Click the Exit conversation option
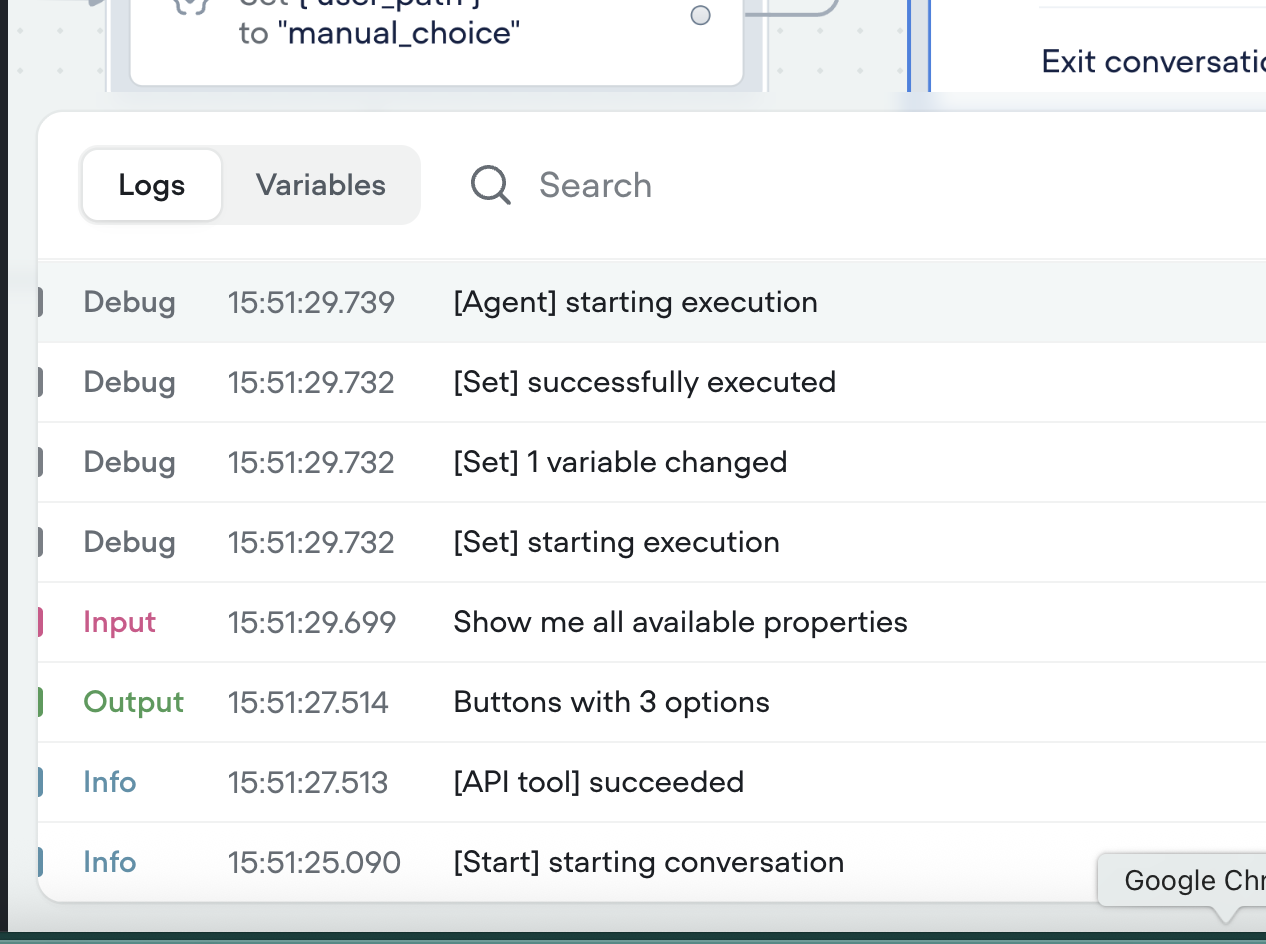Screen dimensions: 1266x944 tap(1152, 62)
